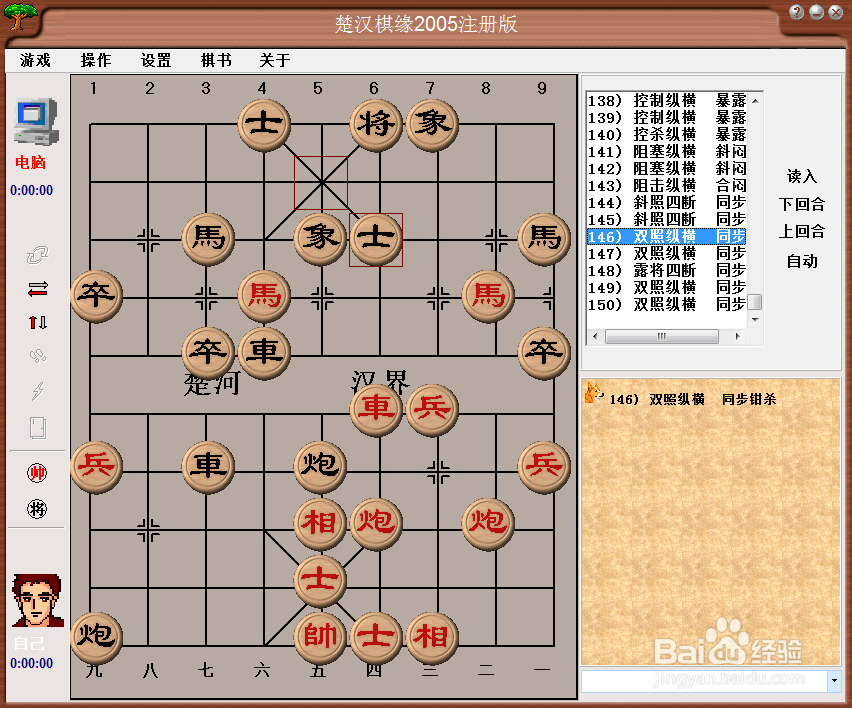Screen dimensions: 852x708
Task: Click the player timer 0:00:00 under 自己
Action: 32,663
